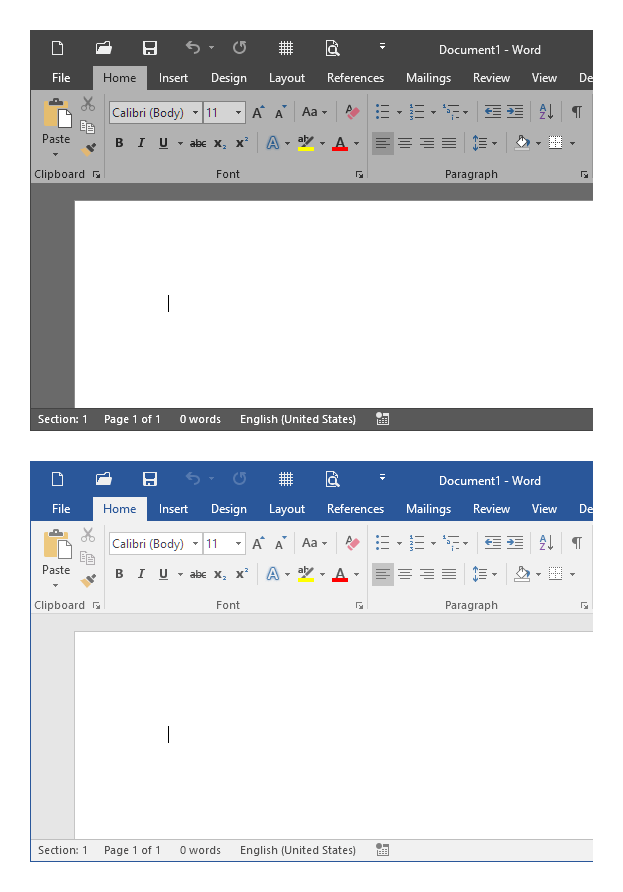This screenshot has height=892, width=623.
Task: Click Insert Table grid icon in dark gray window
Action: click(286, 48)
